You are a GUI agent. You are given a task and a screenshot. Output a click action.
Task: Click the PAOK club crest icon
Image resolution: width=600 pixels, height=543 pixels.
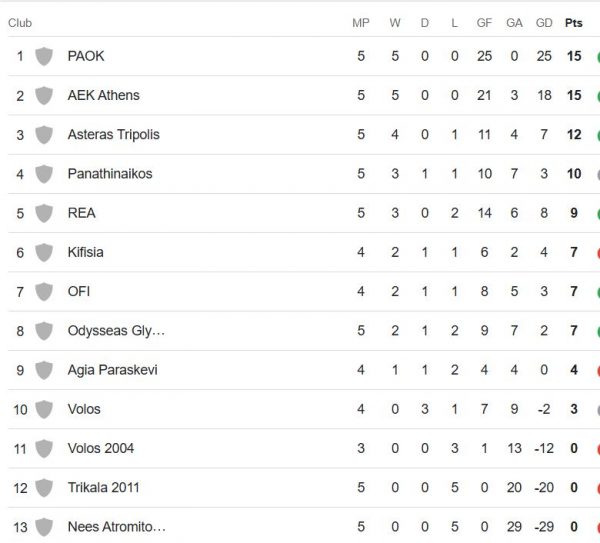tap(43, 56)
